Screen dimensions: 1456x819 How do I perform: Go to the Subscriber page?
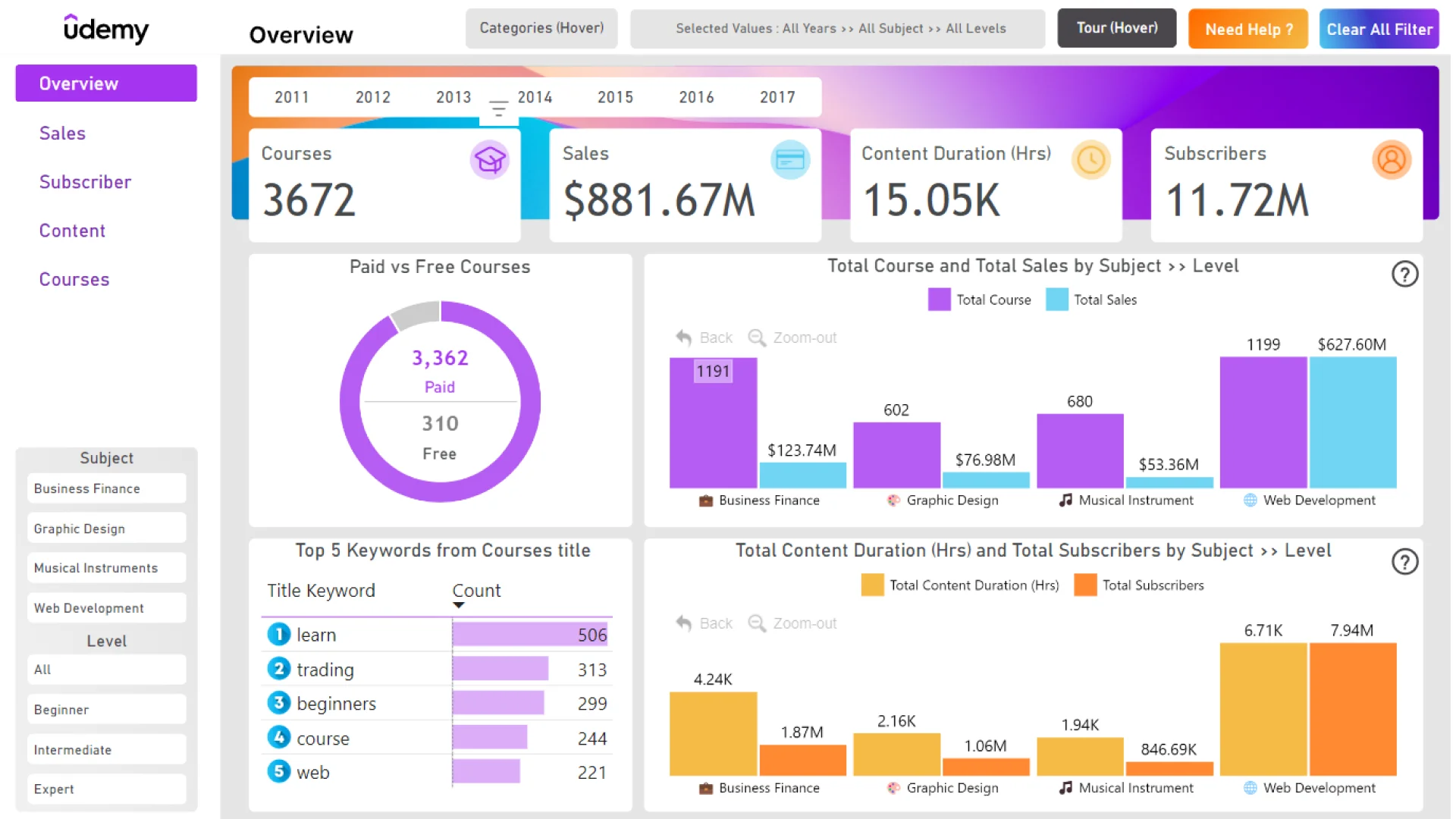pyautogui.click(x=86, y=182)
